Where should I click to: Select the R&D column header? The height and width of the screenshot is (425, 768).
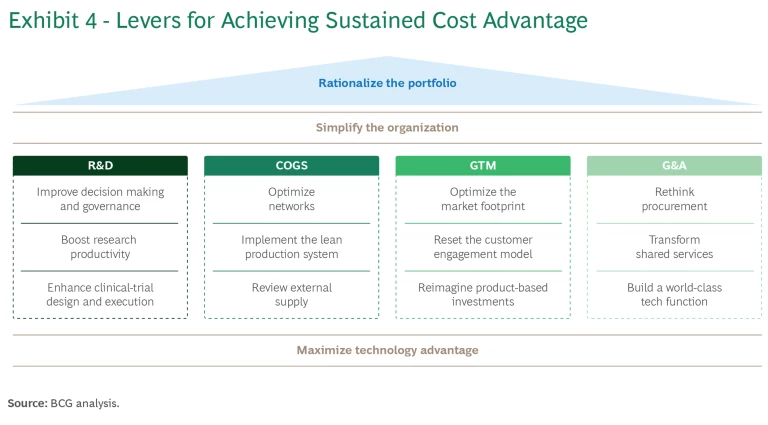coord(100,166)
